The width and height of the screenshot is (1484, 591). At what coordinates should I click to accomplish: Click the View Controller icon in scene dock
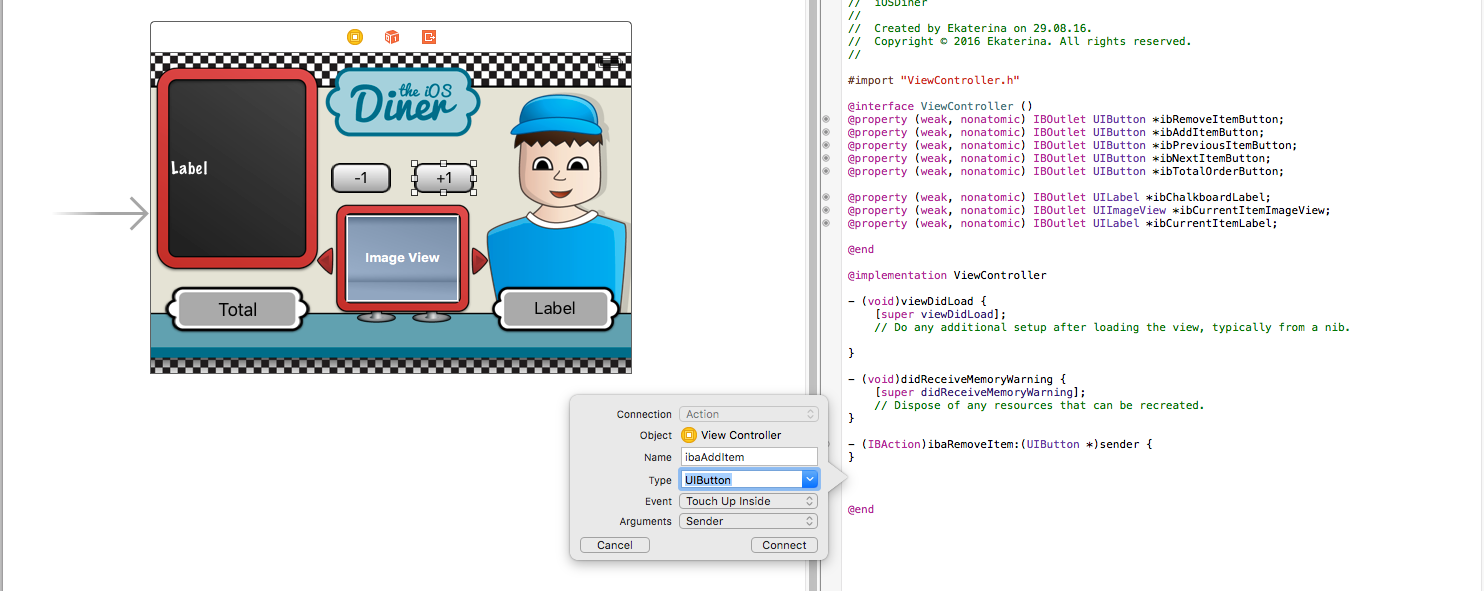tap(355, 37)
